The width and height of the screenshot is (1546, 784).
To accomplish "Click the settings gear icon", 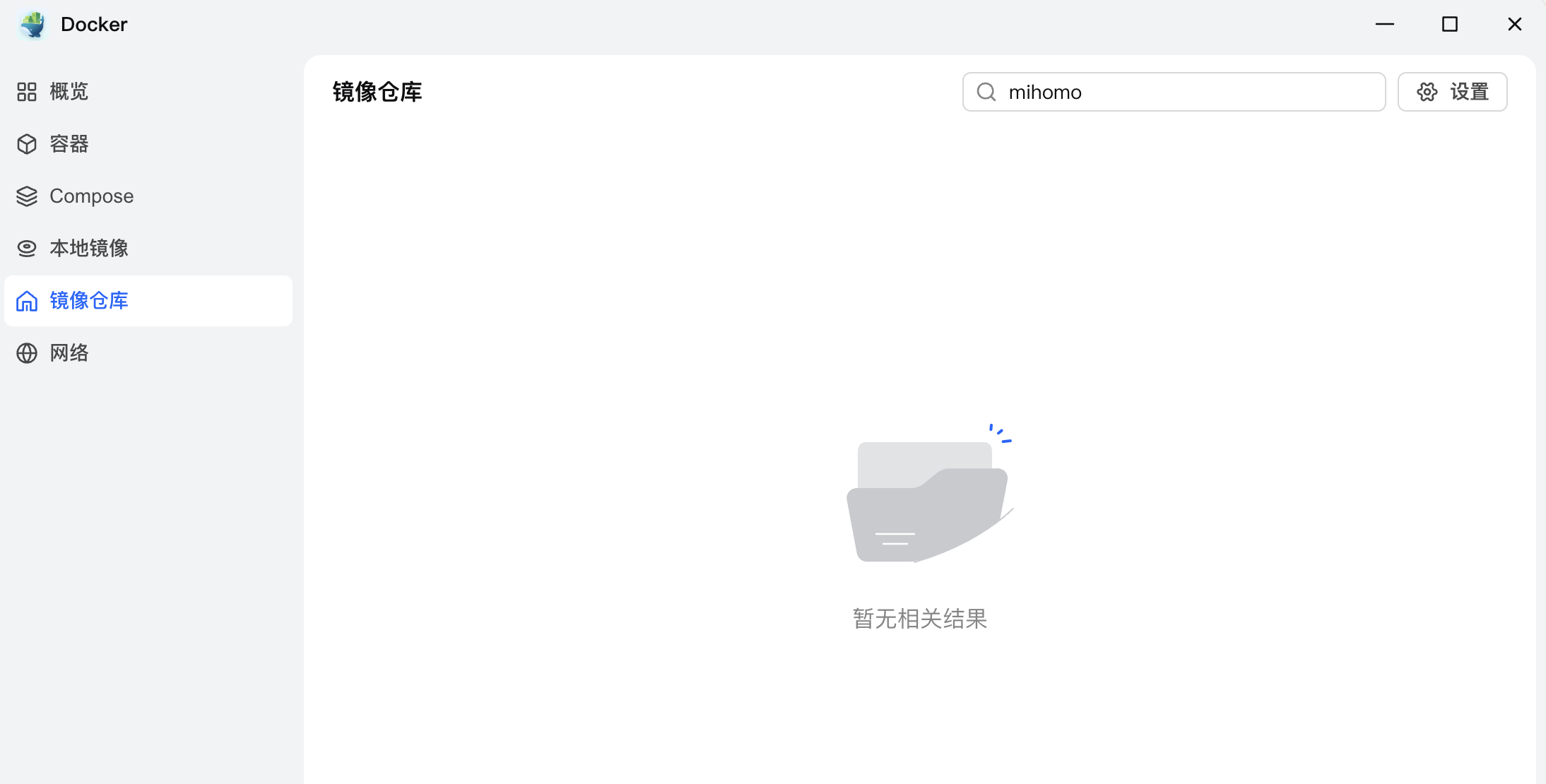I will pos(1427,92).
